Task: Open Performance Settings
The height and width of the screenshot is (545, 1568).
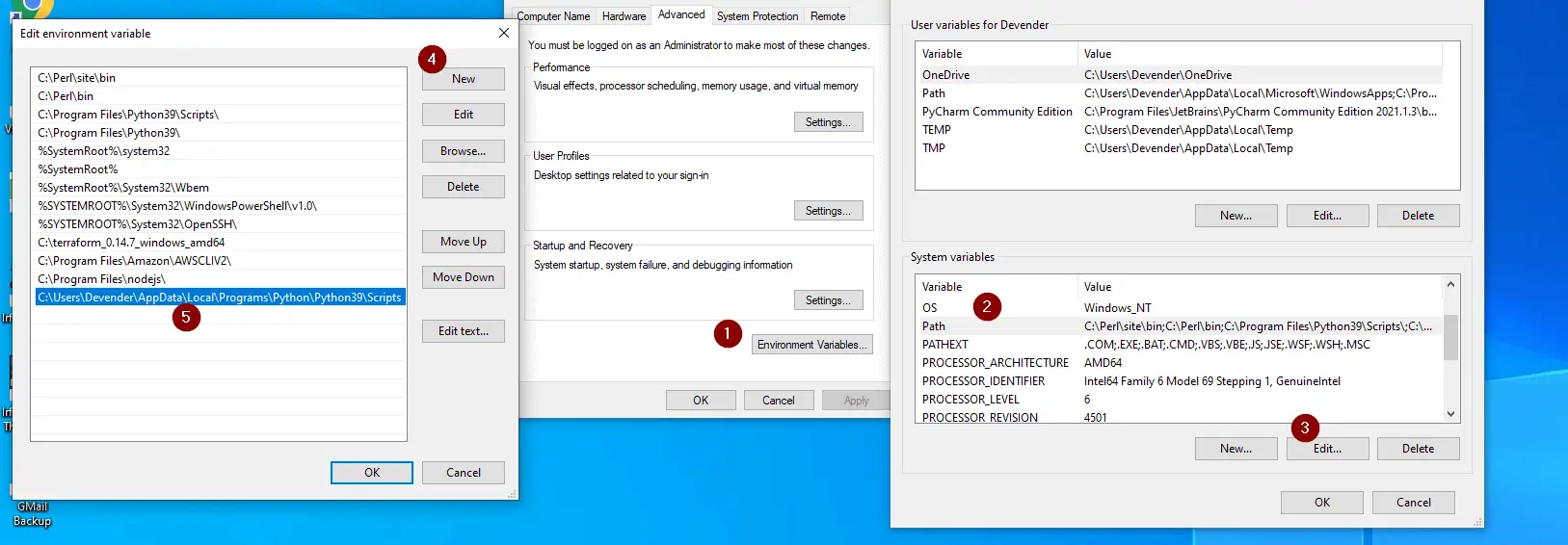Action: point(828,122)
